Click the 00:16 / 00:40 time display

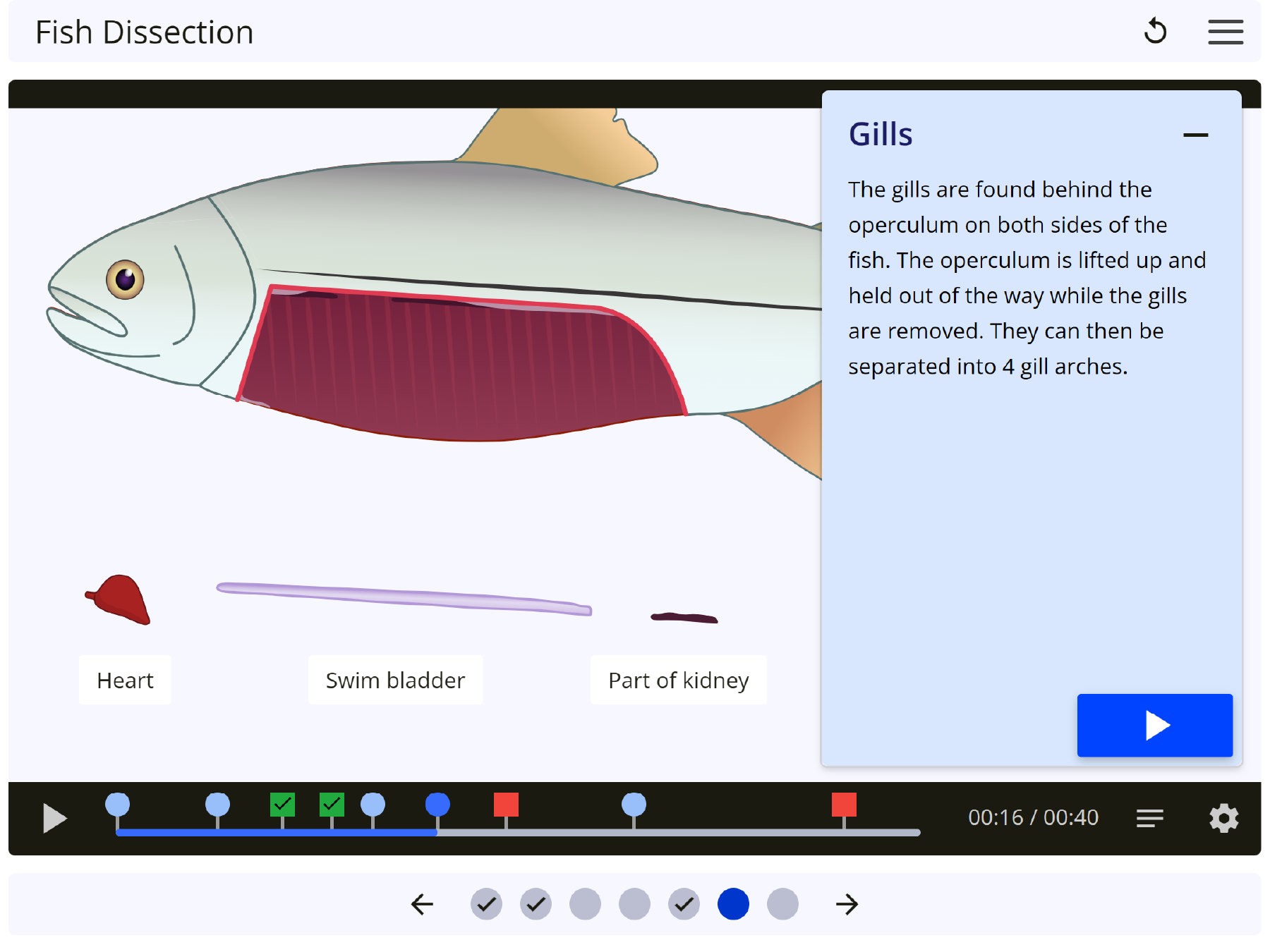tap(1033, 817)
